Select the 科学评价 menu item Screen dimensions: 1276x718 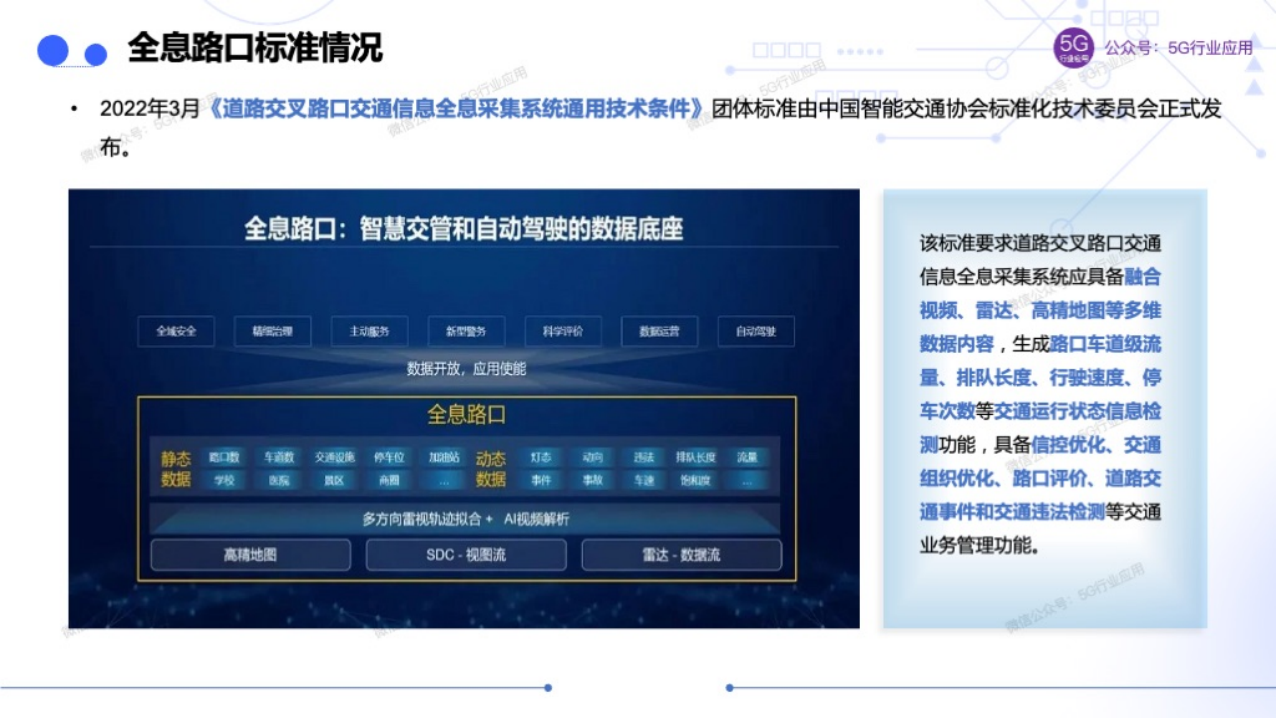tap(561, 330)
